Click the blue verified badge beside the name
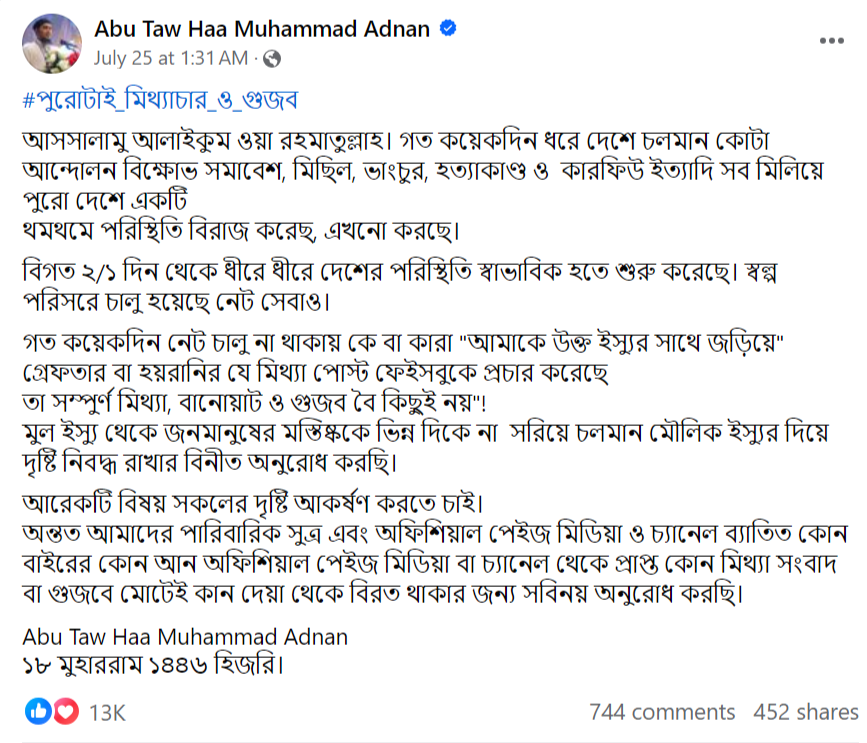Screen dimensions: 867x743 448,28
